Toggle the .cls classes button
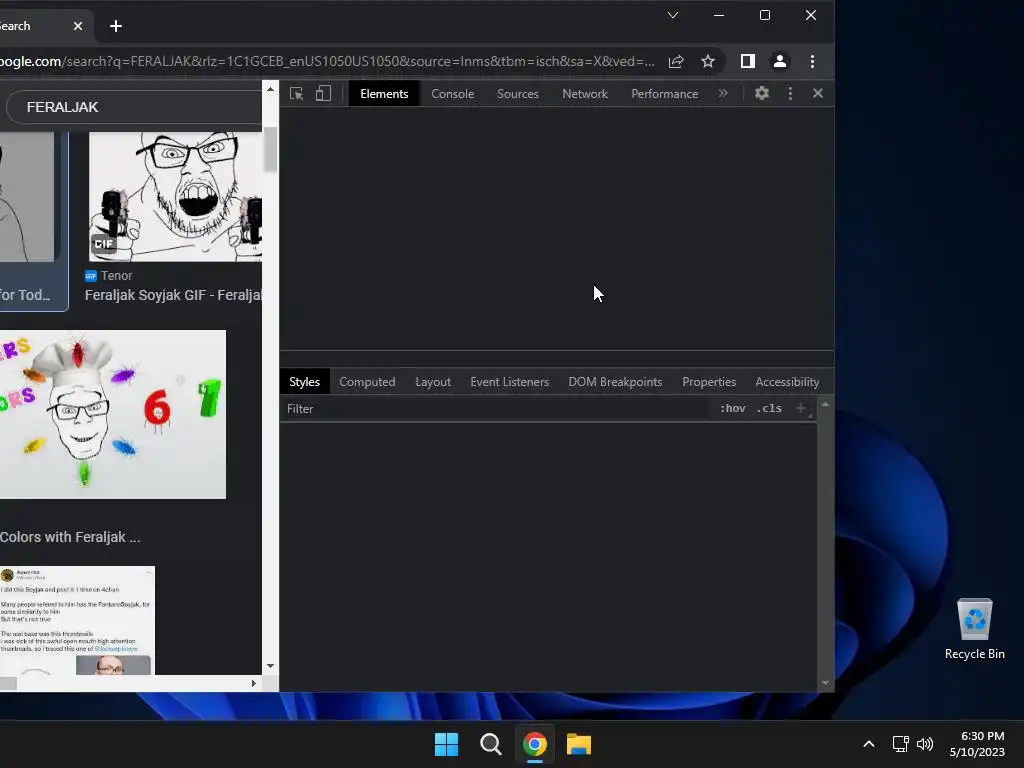The width and height of the screenshot is (1024, 768). pyautogui.click(x=769, y=408)
